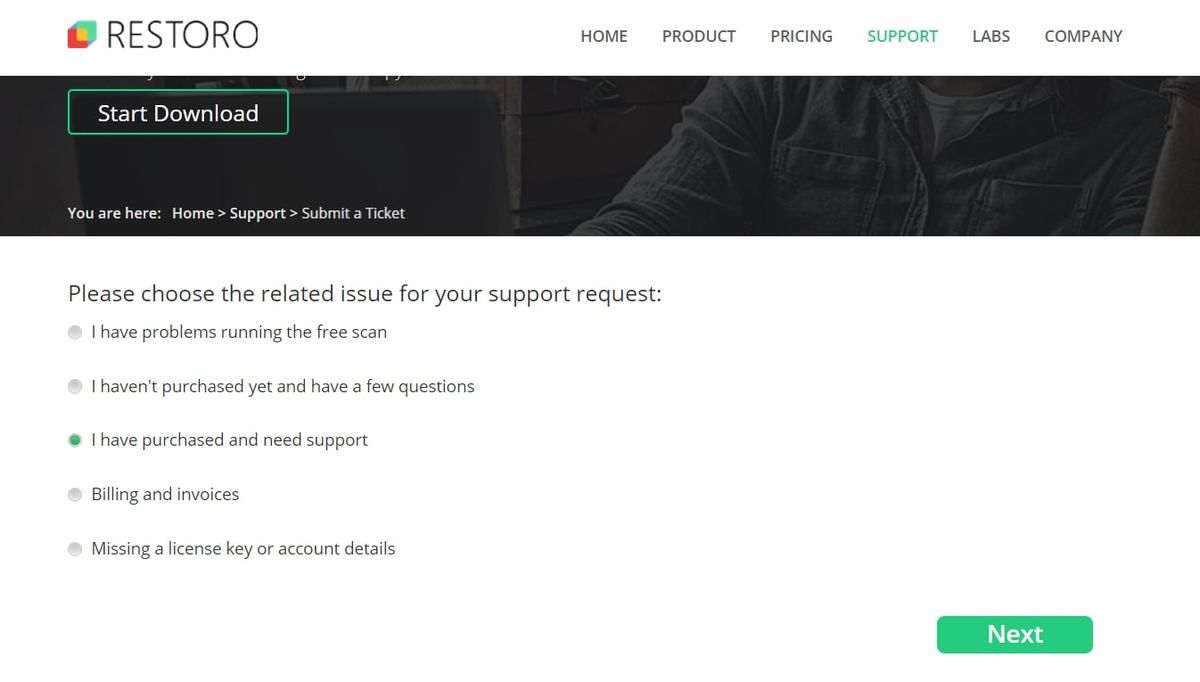Pick the Billing and invoices radio button
This screenshot has height=682, width=1200.
point(75,495)
